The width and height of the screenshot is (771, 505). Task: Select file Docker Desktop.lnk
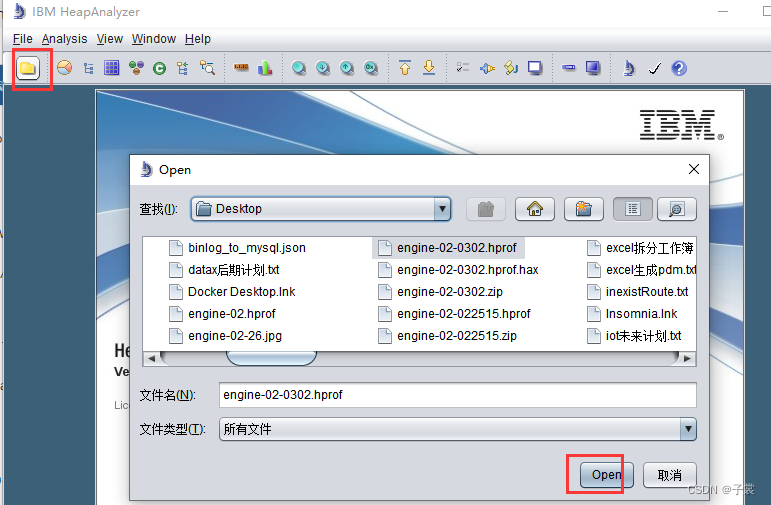pyautogui.click(x=232, y=292)
